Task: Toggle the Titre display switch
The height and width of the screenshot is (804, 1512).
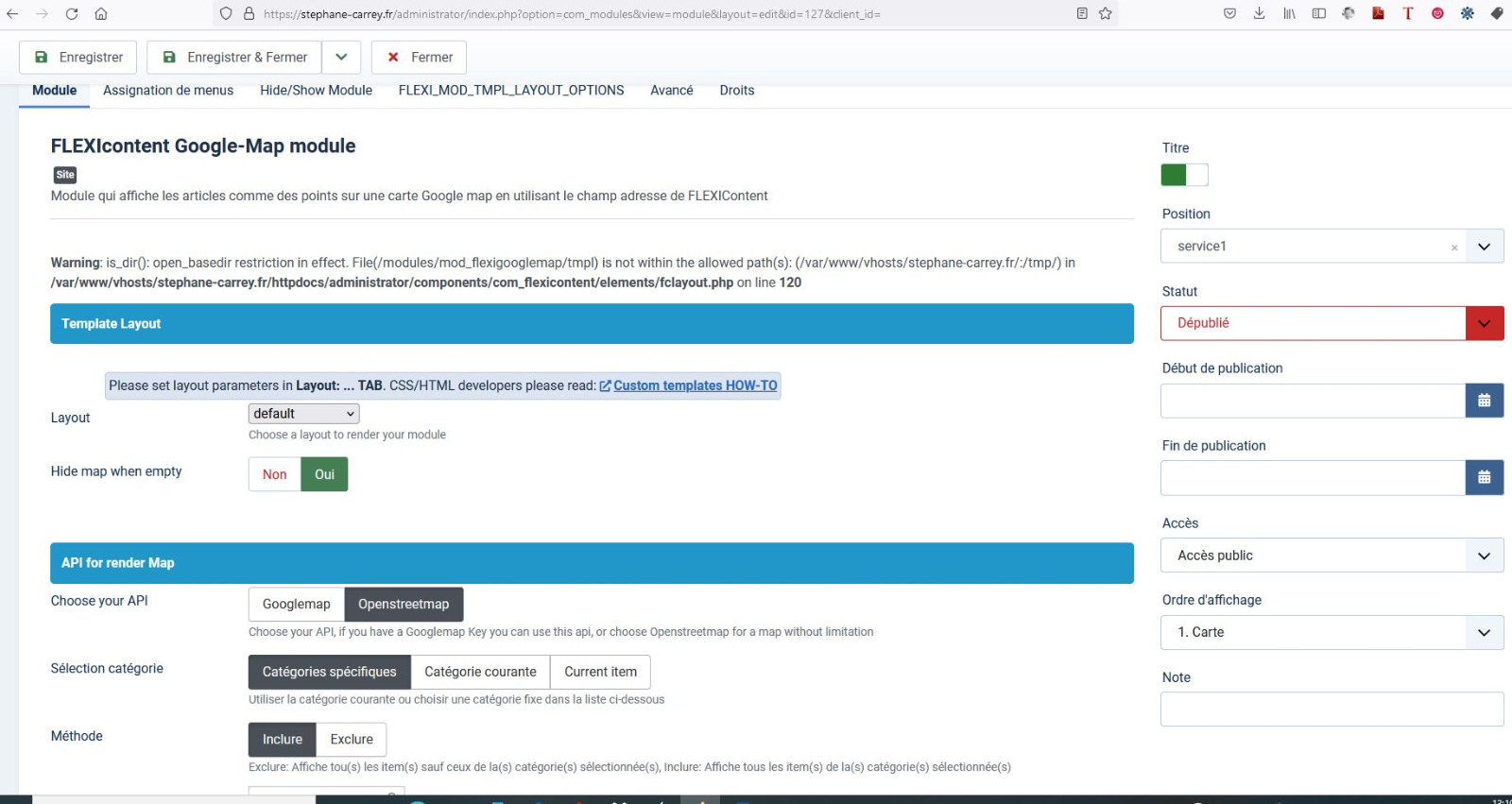Action: coord(1185,175)
